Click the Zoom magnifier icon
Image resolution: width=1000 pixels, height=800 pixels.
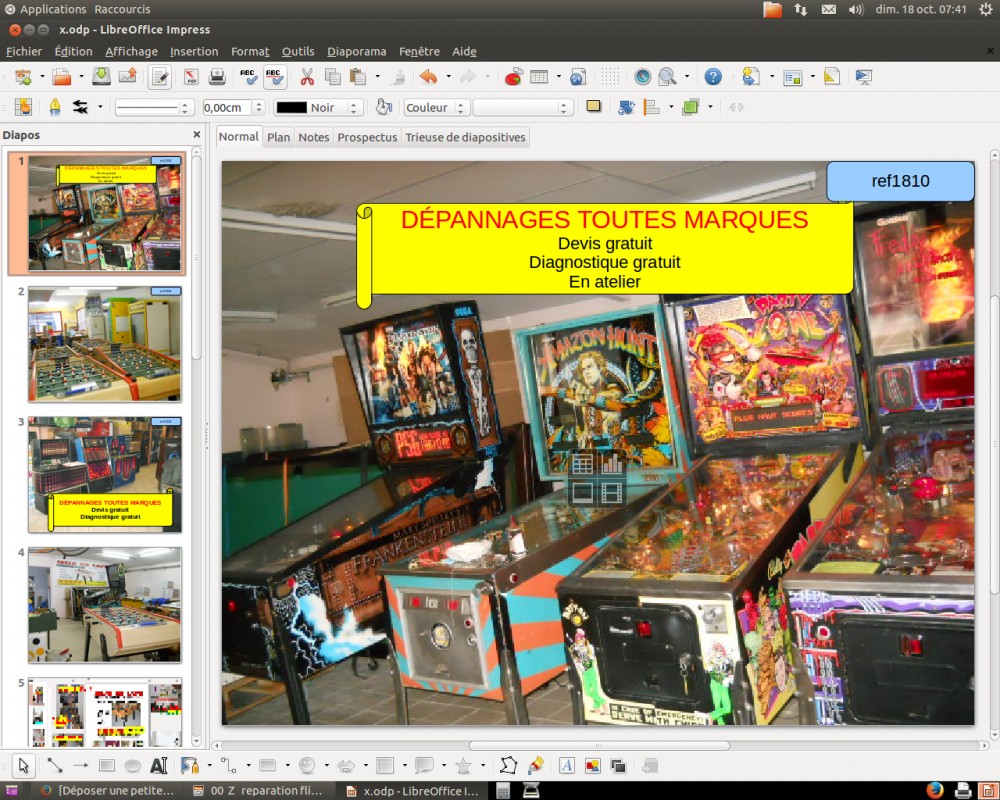tap(667, 77)
